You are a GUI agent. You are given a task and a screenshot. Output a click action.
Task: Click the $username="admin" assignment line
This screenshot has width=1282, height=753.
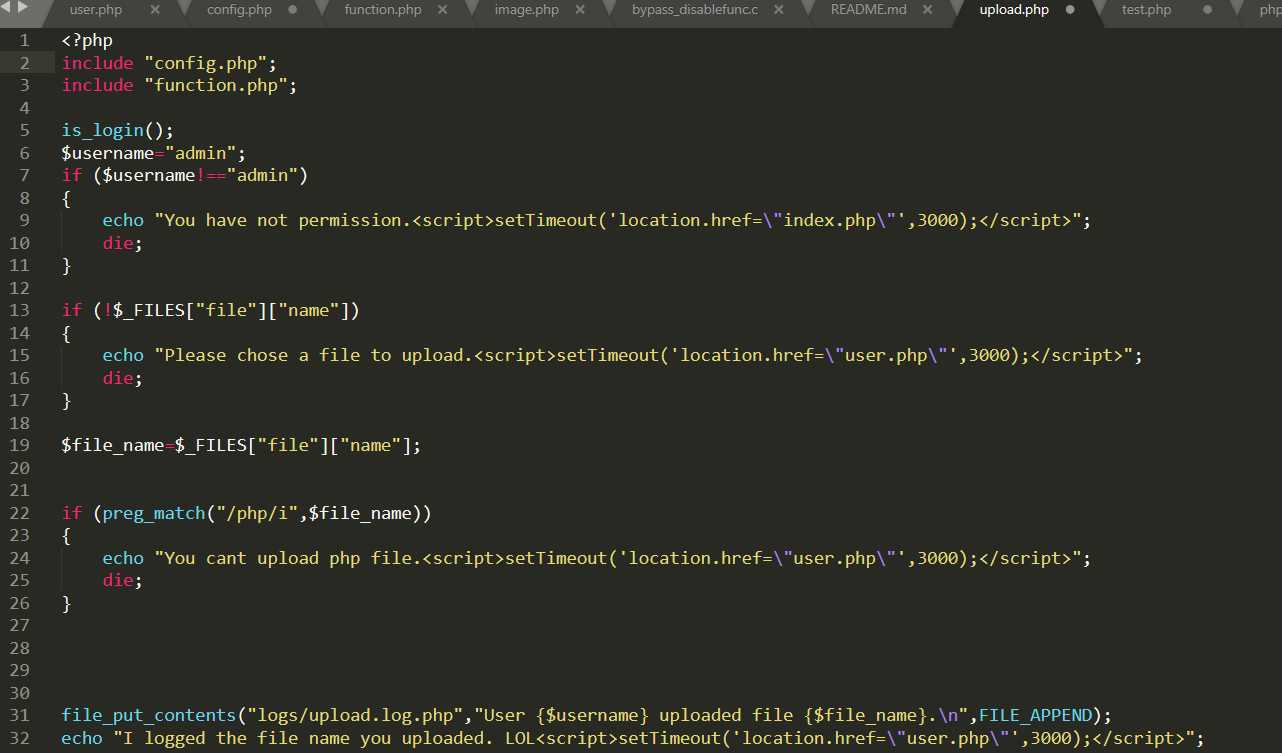tap(154, 153)
